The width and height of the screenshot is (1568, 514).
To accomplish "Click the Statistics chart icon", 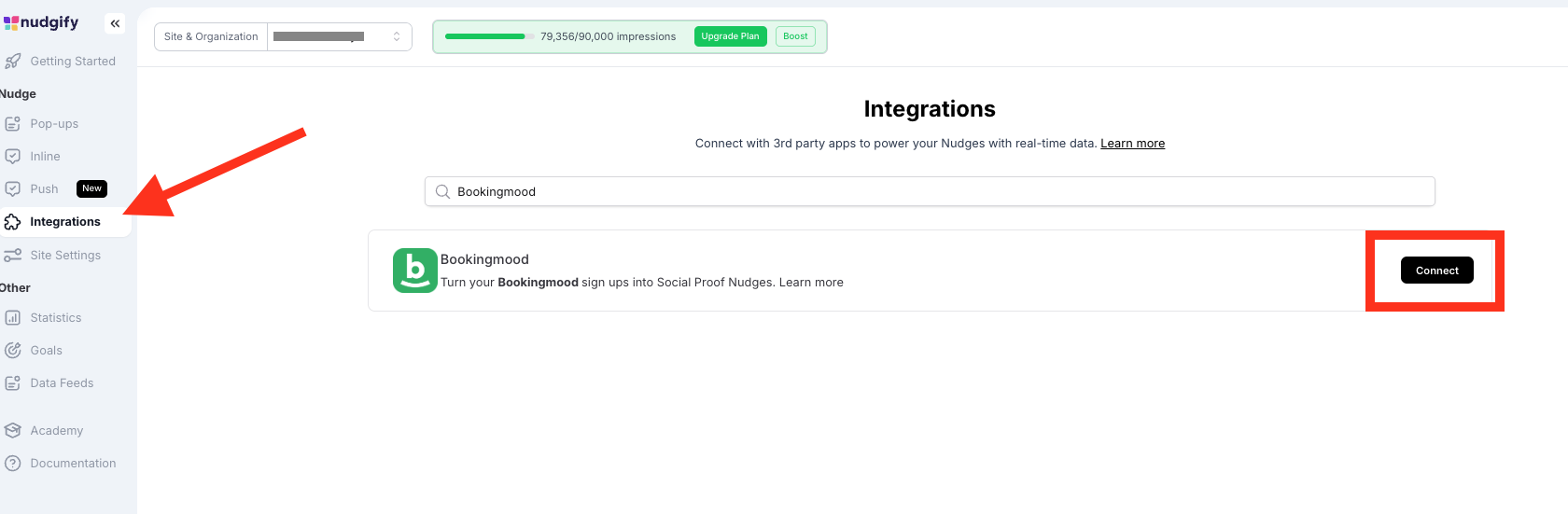I will click(13, 318).
